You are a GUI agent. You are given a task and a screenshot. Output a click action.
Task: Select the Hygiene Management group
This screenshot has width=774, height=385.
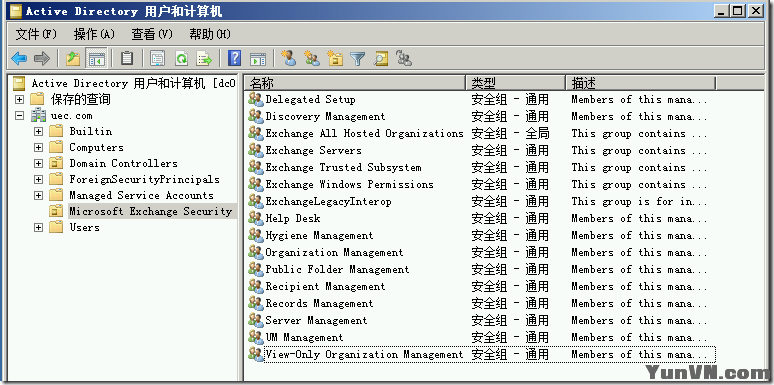click(319, 235)
